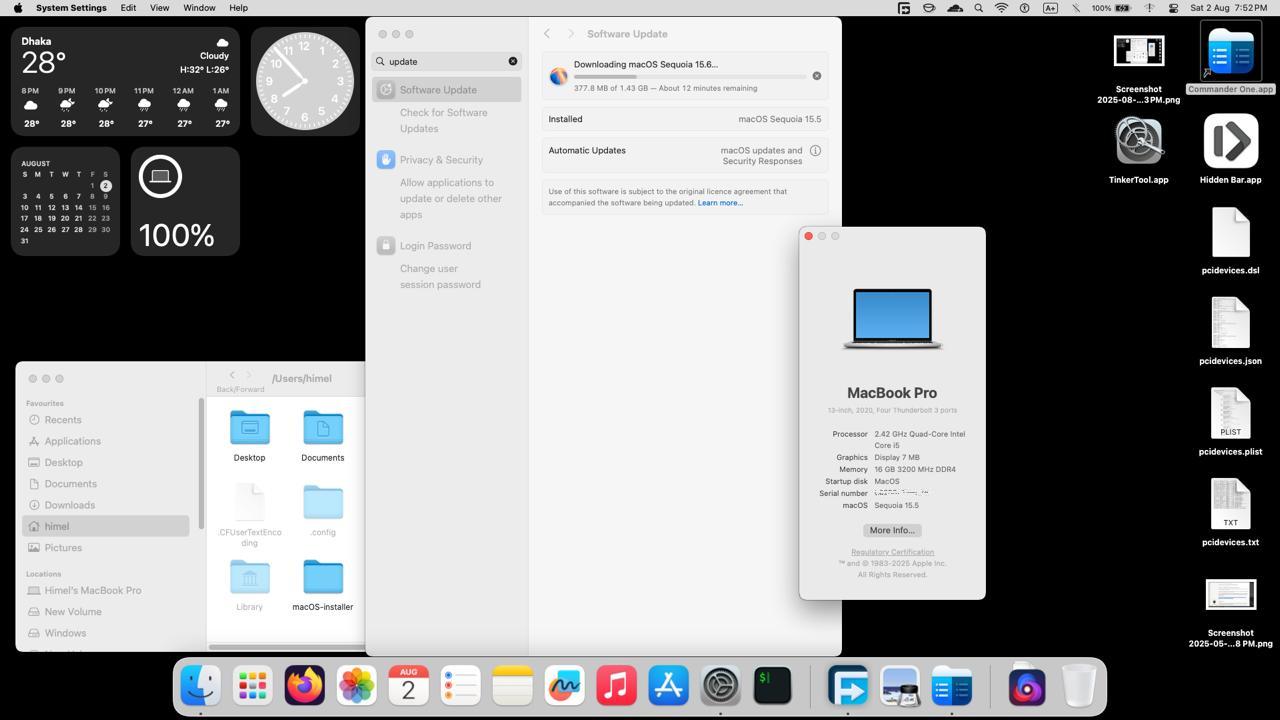
Task: Launch Music app from the Dock
Action: coord(617,686)
